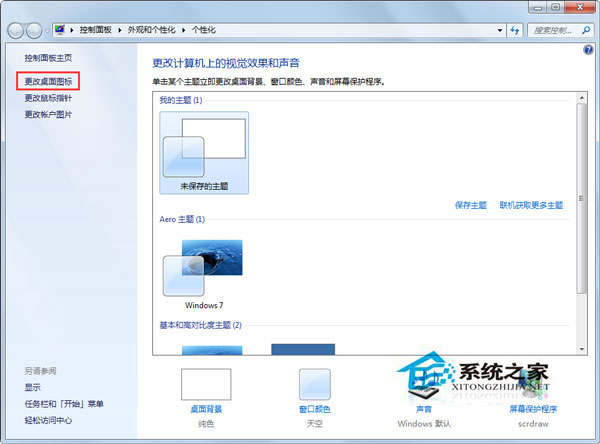Click the Back navigation arrow button
Viewport: 600px width, 444px height.
coord(15,32)
